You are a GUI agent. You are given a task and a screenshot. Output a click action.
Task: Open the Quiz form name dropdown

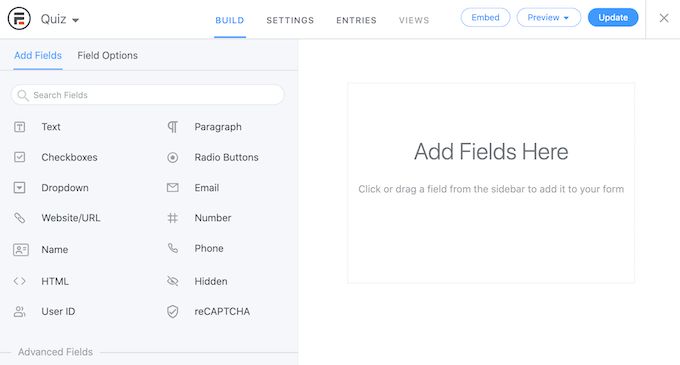(x=60, y=20)
